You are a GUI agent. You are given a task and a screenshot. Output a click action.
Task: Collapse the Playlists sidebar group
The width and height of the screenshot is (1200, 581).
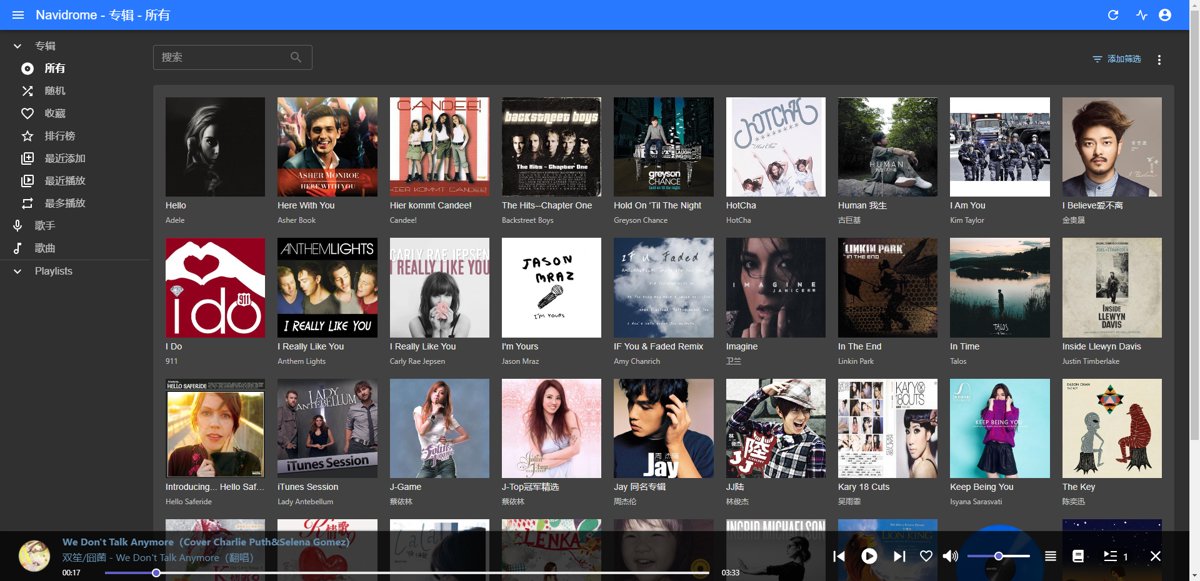[x=75, y=271]
